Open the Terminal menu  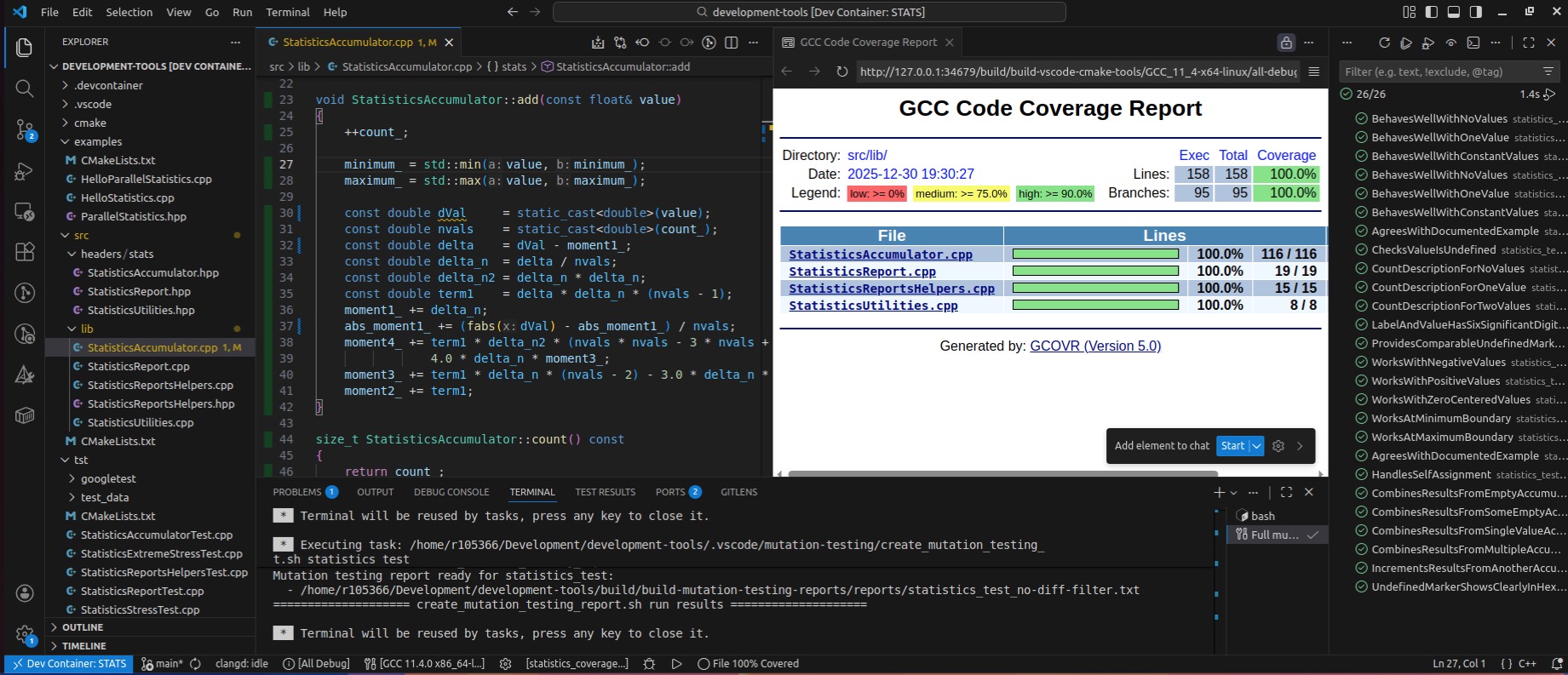(288, 12)
